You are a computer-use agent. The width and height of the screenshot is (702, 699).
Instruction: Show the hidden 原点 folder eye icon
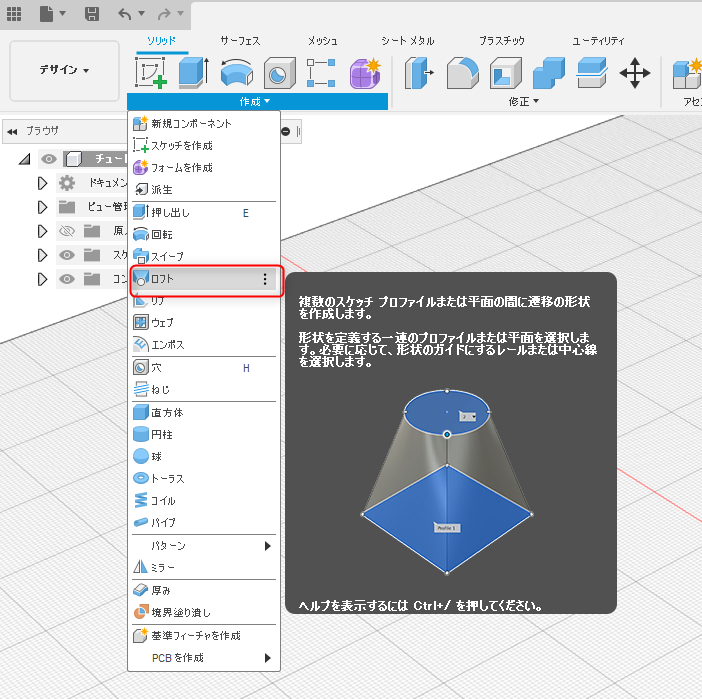click(67, 231)
